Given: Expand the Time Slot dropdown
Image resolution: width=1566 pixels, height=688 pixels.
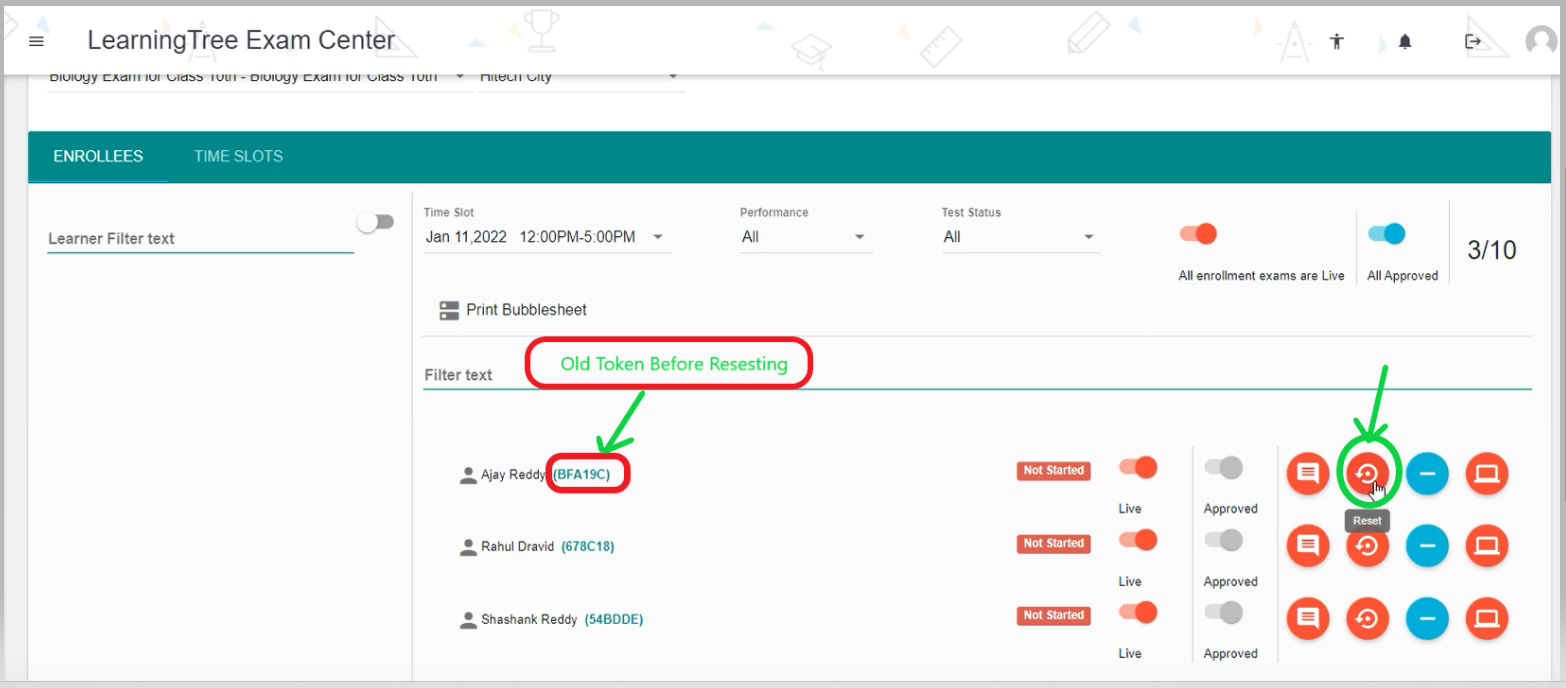Looking at the screenshot, I should 546,237.
